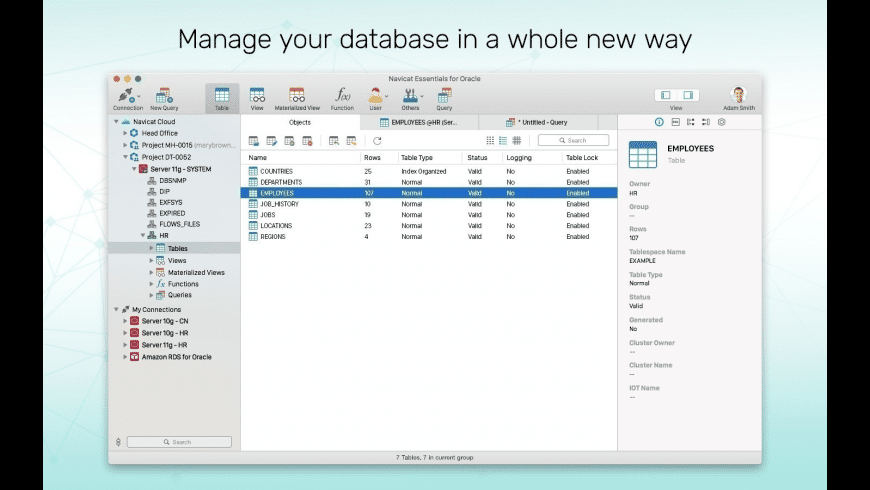
Task: Toggle the right information pane
Action: coord(688,95)
